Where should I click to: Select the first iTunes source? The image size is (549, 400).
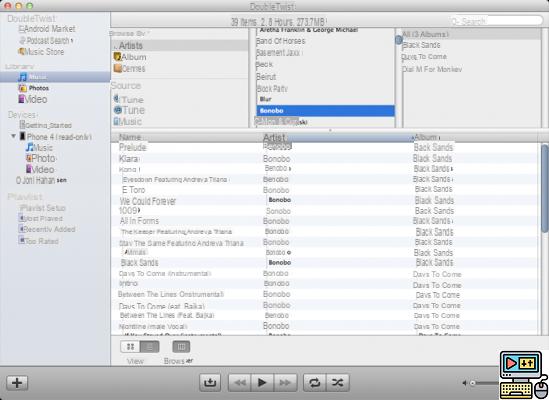[128, 99]
